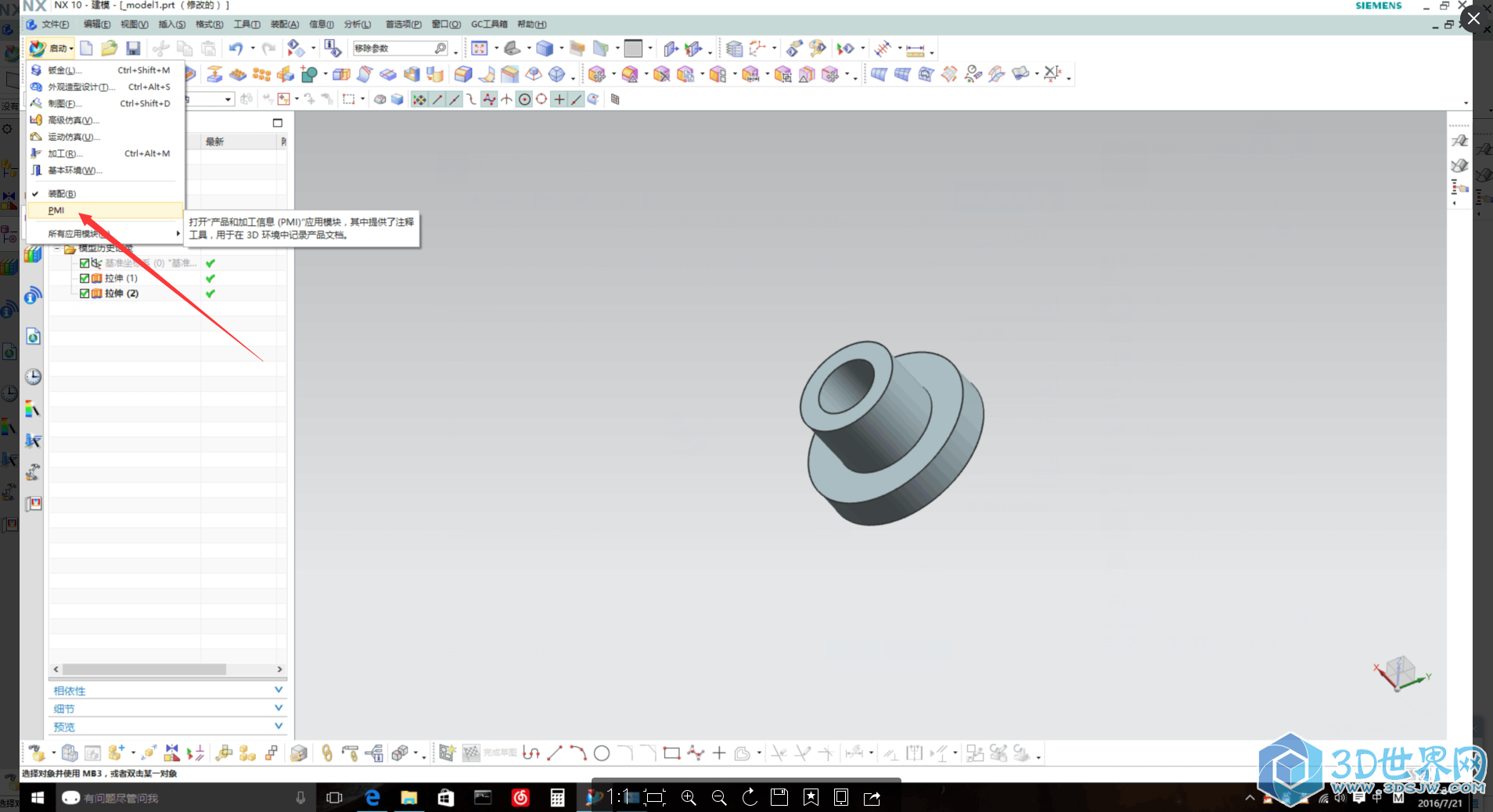Uncheck the 拉伸 (1) feature checkbox
This screenshot has height=812, width=1493.
click(x=85, y=278)
